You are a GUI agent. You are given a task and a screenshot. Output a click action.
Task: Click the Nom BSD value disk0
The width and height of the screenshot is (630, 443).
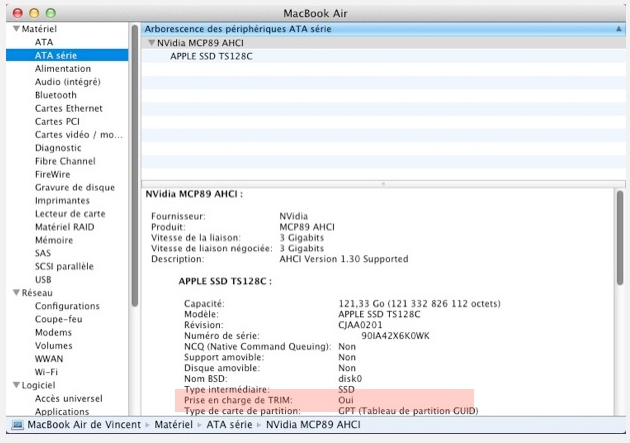coord(350,379)
